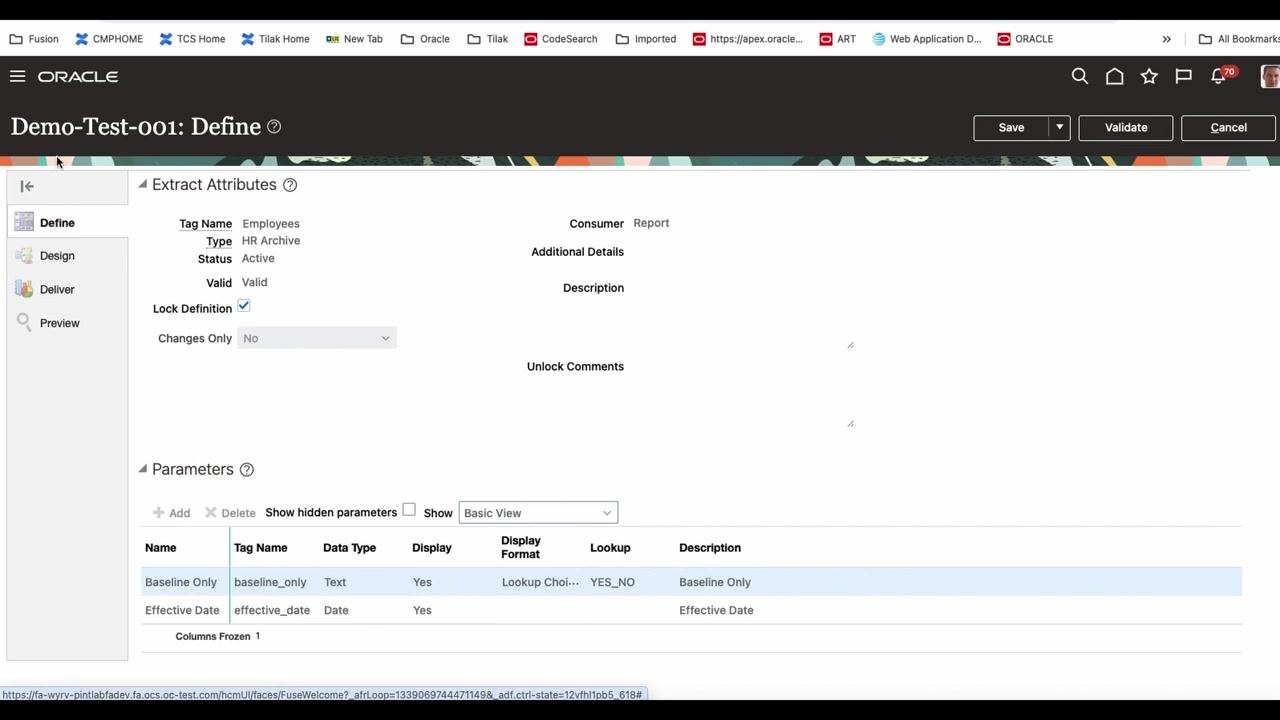This screenshot has width=1280, height=720.
Task: Click help icon beside Define title
Action: coord(274,127)
